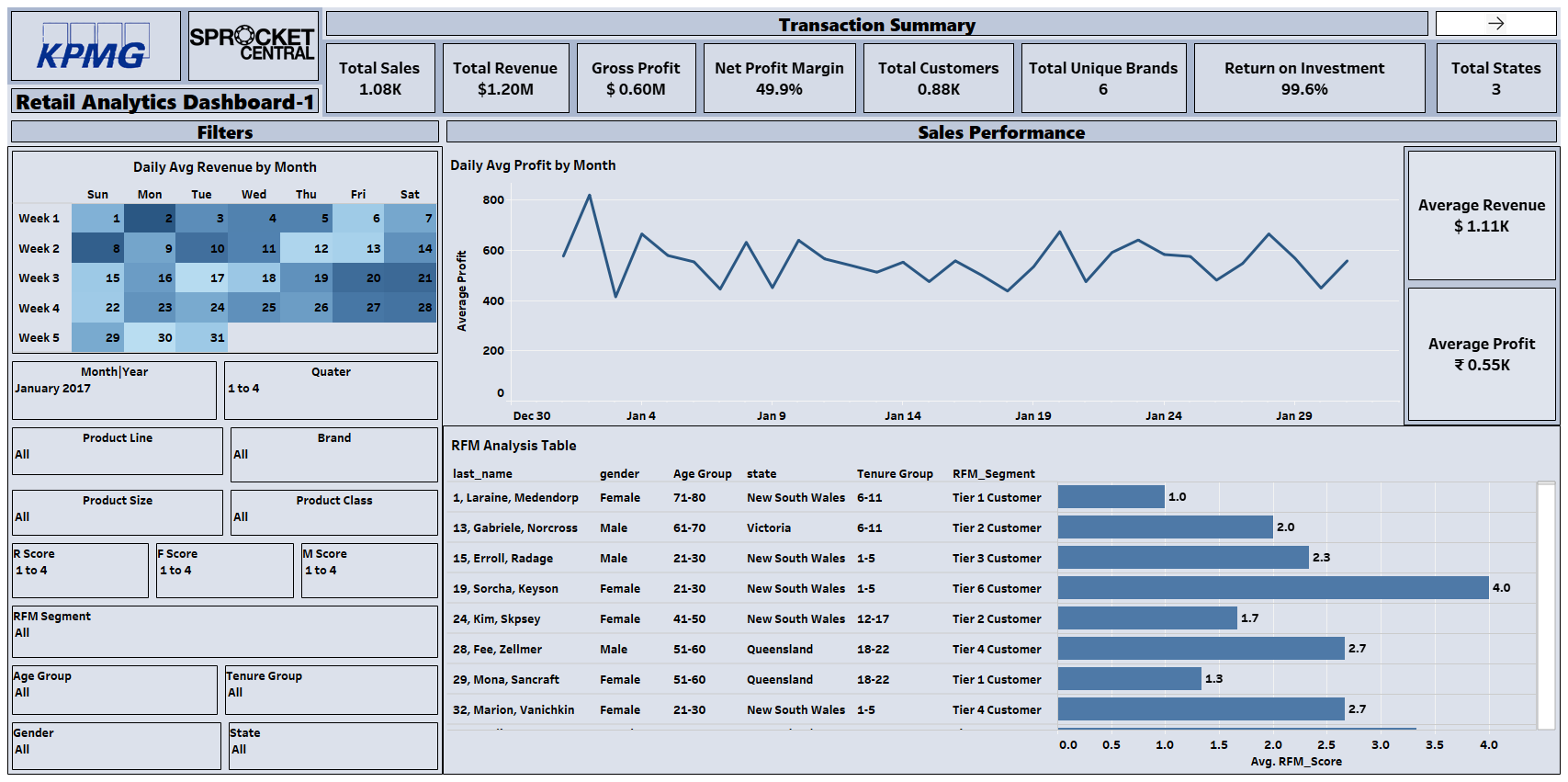The height and width of the screenshot is (782, 1568).
Task: Click the Tier 6 Customer bar for Sorcha
Action: coord(1272,588)
